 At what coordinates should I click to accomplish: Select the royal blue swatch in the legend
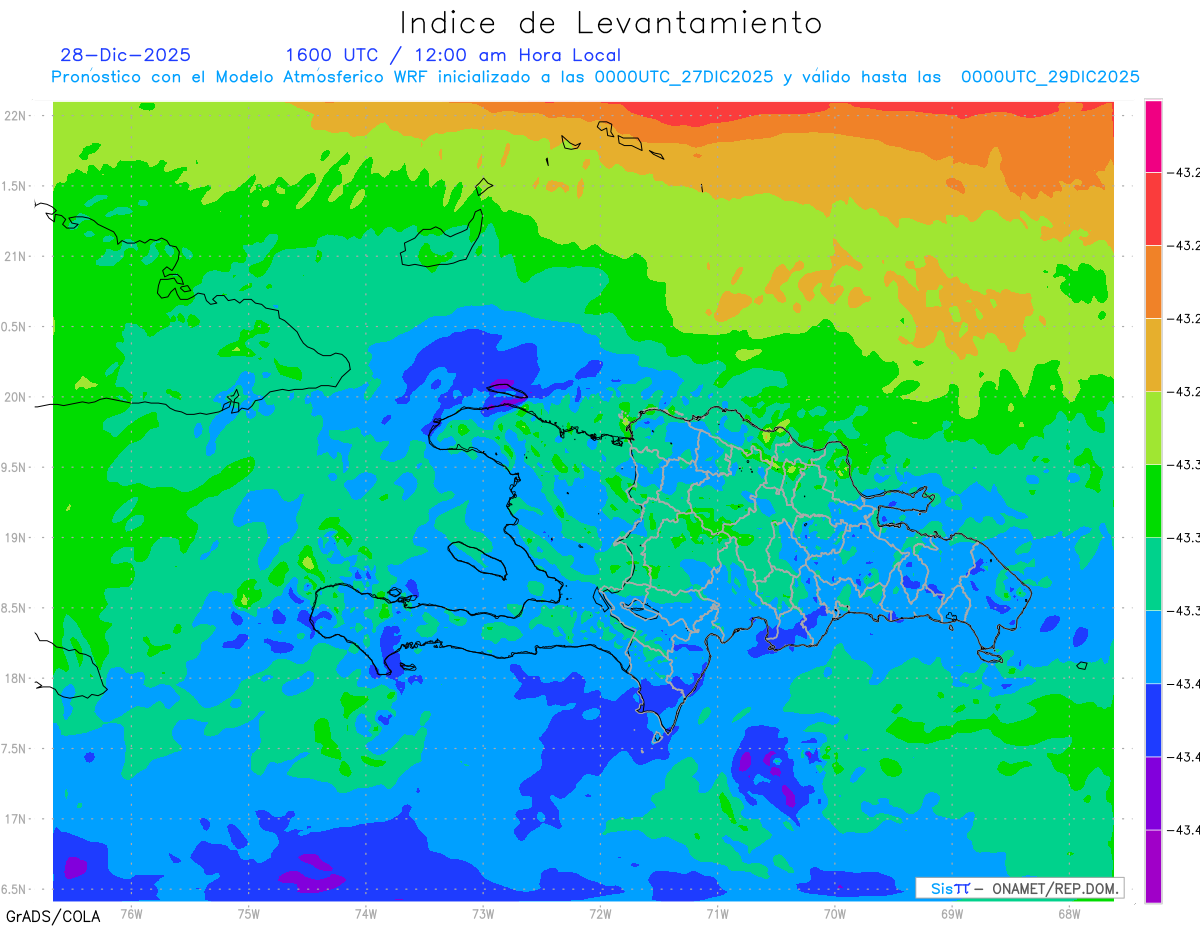click(1153, 720)
